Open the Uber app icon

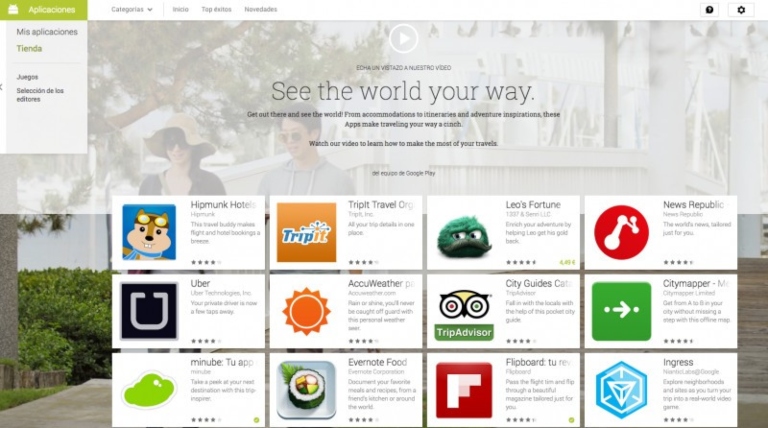click(x=149, y=311)
